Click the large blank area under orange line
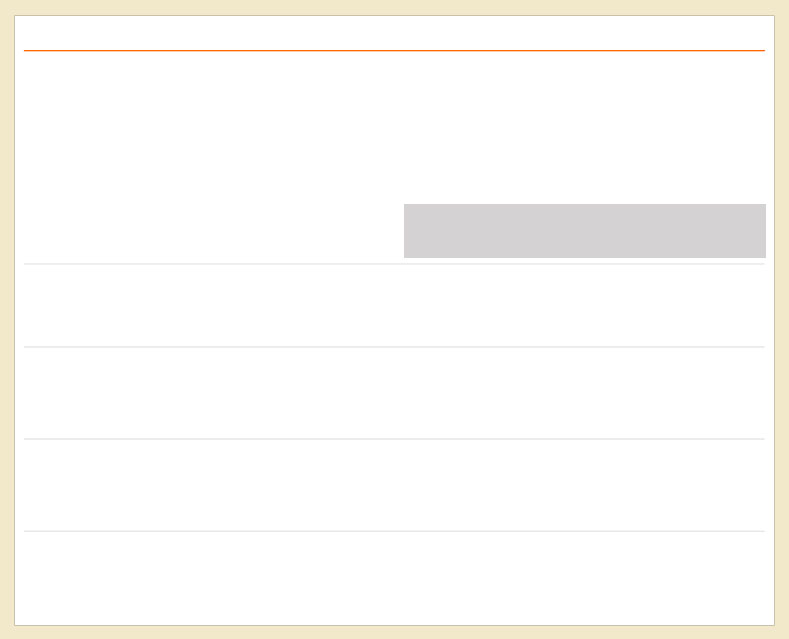Image resolution: width=789 pixels, height=639 pixels. tap(394, 127)
